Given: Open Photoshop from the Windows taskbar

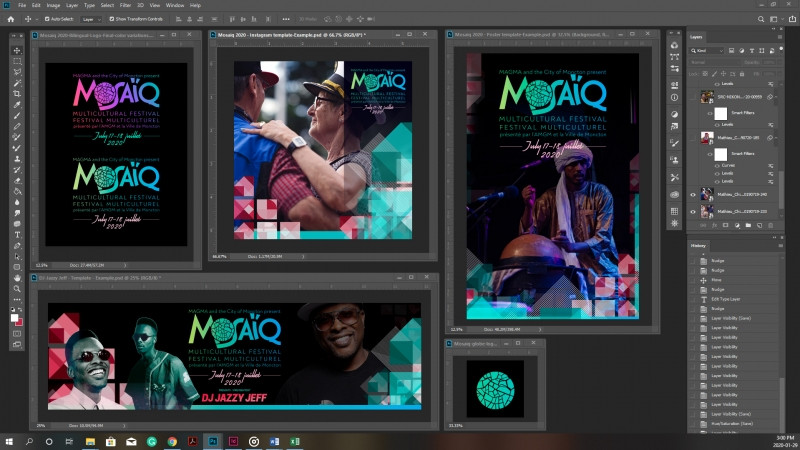Looking at the screenshot, I should (x=213, y=441).
